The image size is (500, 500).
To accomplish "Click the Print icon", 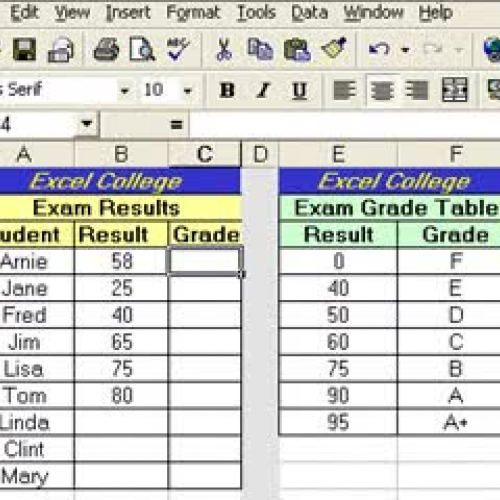I will click(x=106, y=49).
